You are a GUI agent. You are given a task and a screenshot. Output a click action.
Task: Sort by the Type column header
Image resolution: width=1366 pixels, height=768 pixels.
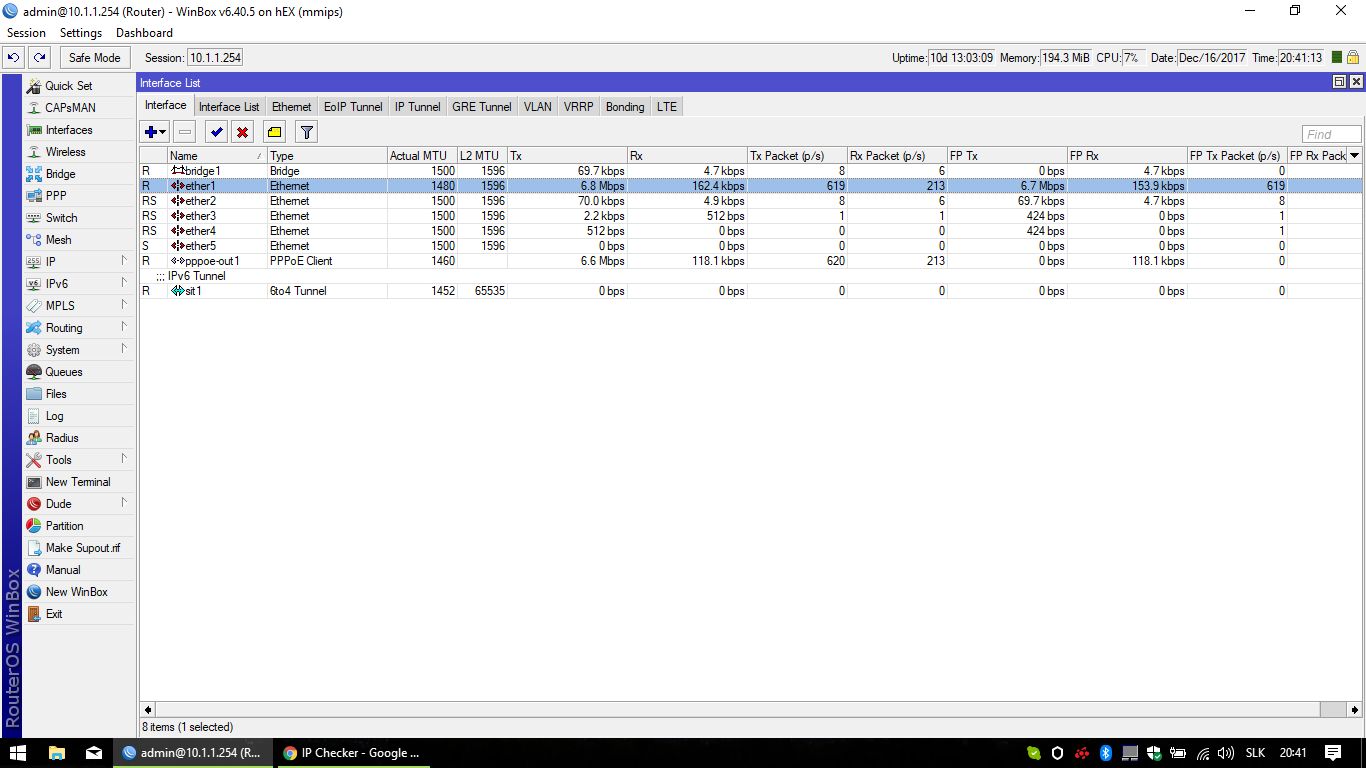pyautogui.click(x=327, y=156)
